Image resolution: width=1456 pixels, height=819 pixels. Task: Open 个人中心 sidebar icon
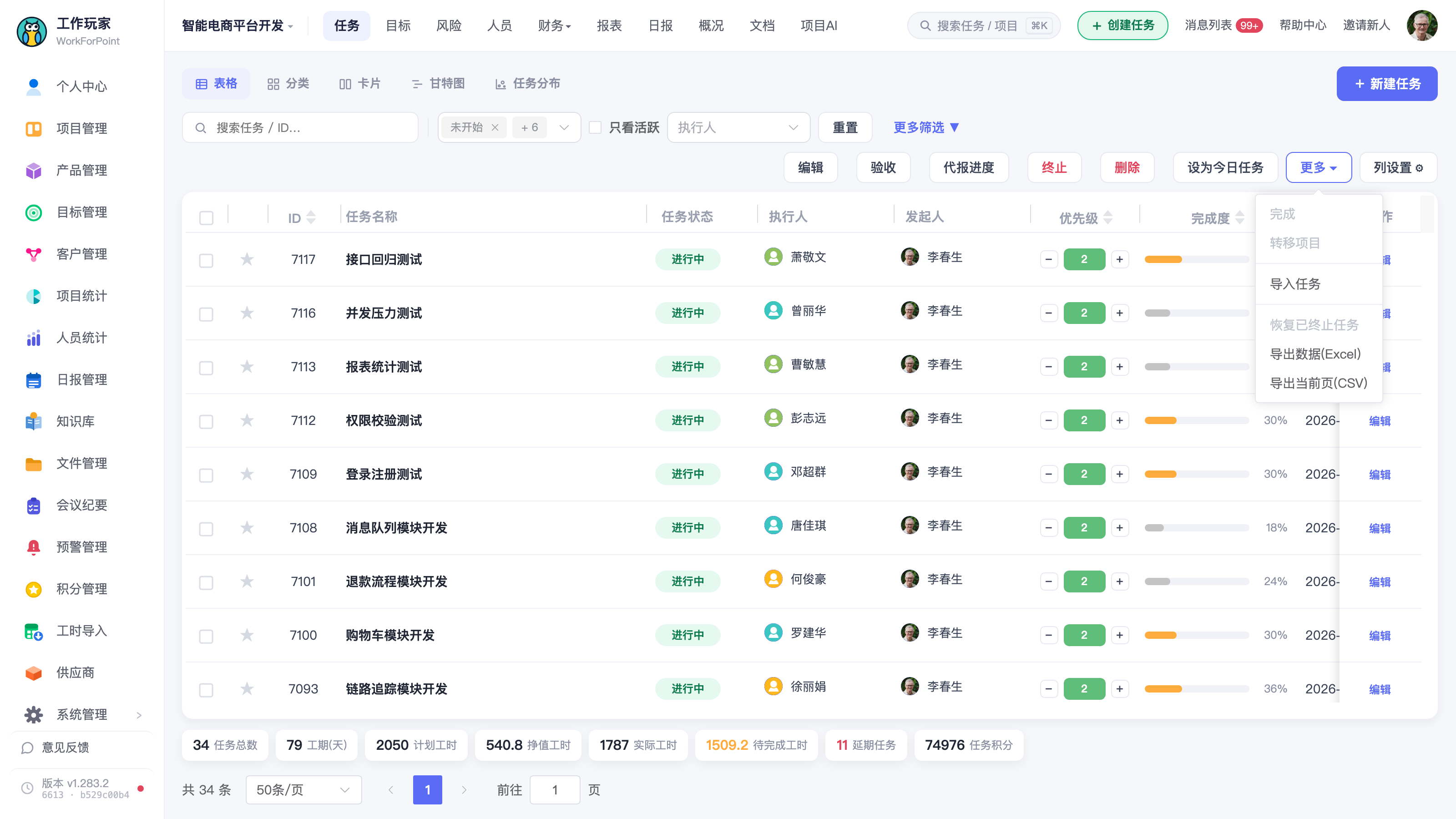pos(33,86)
